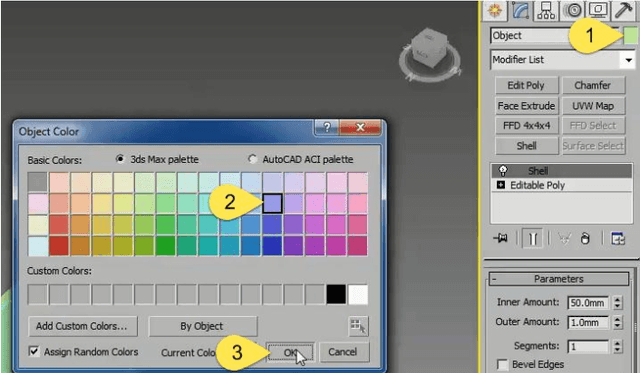Apply the Shell modifier button
640x373 pixels.
pyautogui.click(x=526, y=146)
